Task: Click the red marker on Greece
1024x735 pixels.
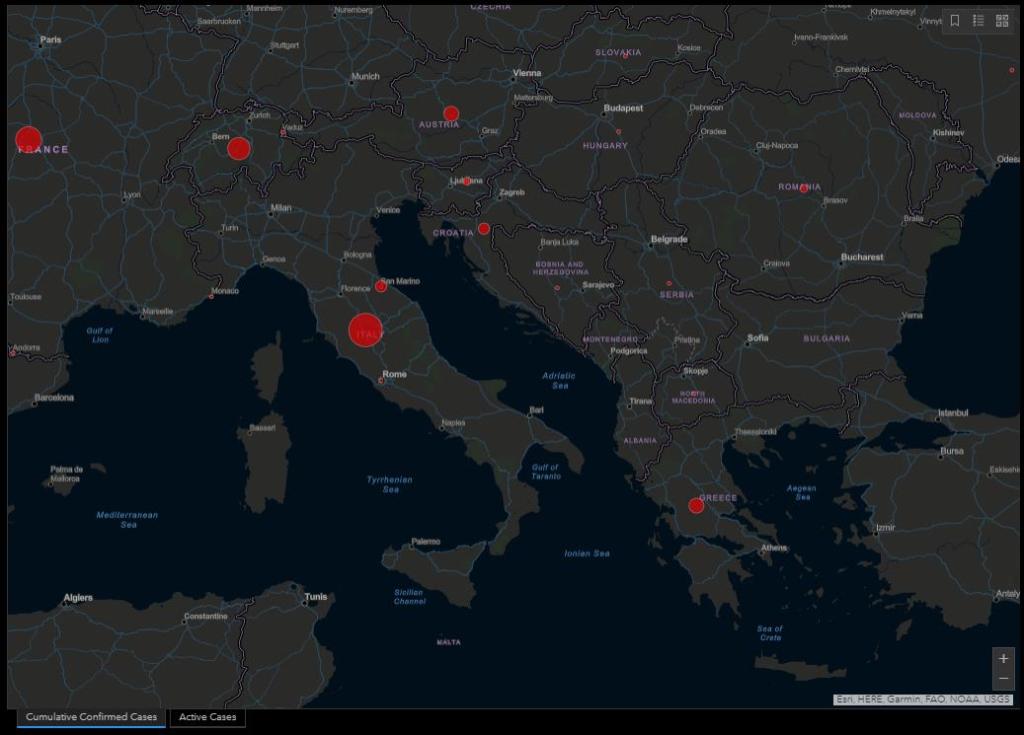Action: 696,506
